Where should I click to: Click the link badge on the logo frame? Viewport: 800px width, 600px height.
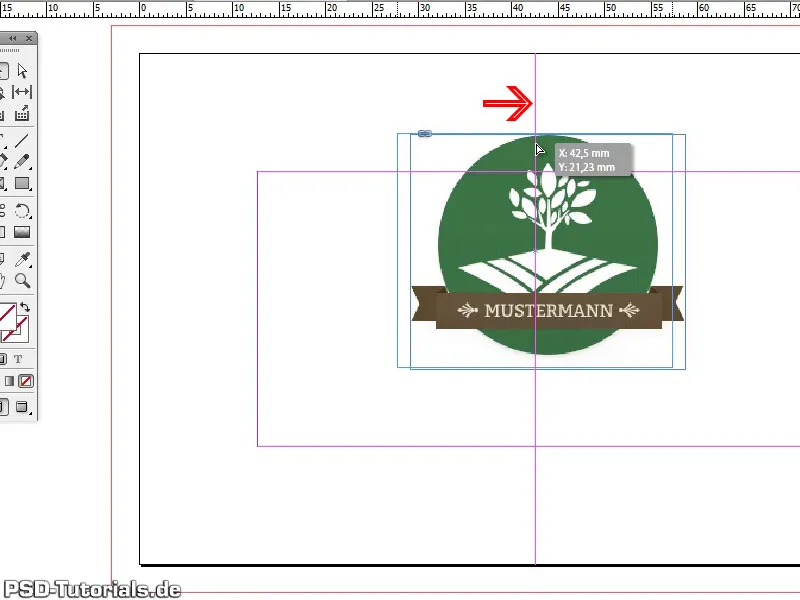(x=424, y=134)
